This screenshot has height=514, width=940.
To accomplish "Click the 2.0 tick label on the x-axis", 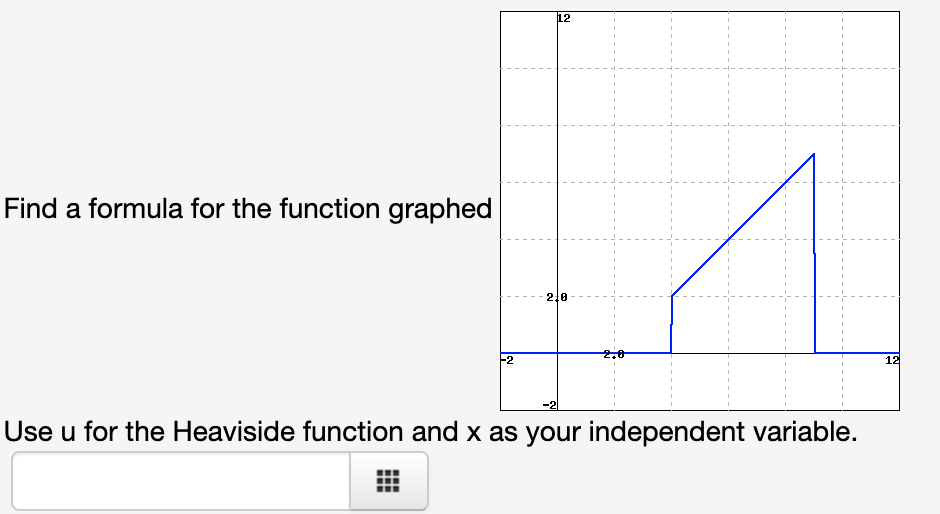I will tap(614, 354).
